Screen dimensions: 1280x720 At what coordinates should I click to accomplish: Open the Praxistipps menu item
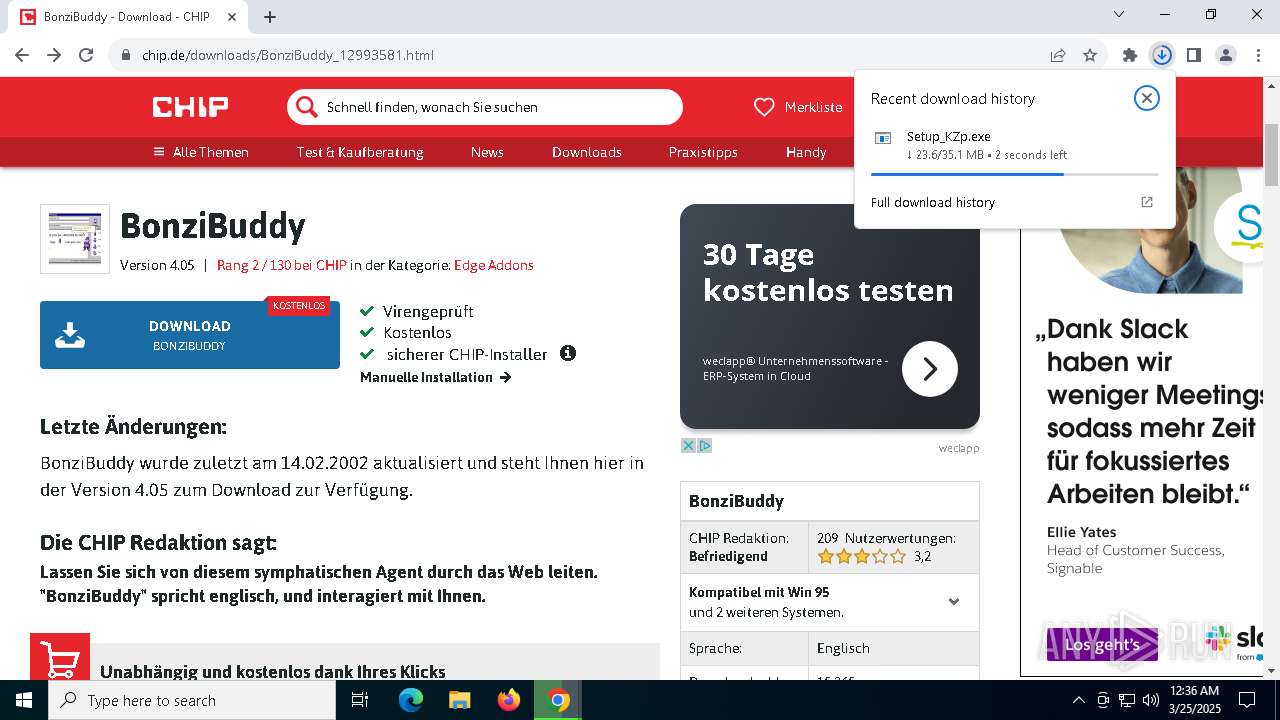pos(703,152)
